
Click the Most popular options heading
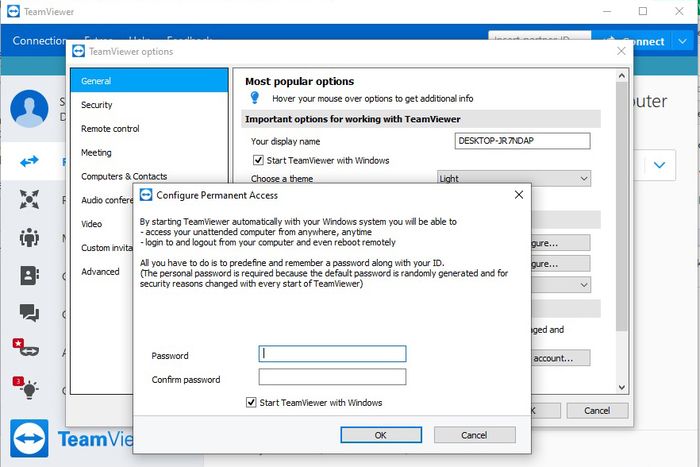coord(300,81)
